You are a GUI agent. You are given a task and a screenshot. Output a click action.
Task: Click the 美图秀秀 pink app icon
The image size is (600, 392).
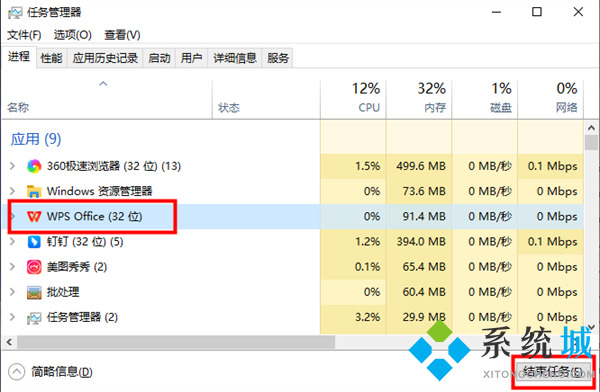click(x=34, y=267)
